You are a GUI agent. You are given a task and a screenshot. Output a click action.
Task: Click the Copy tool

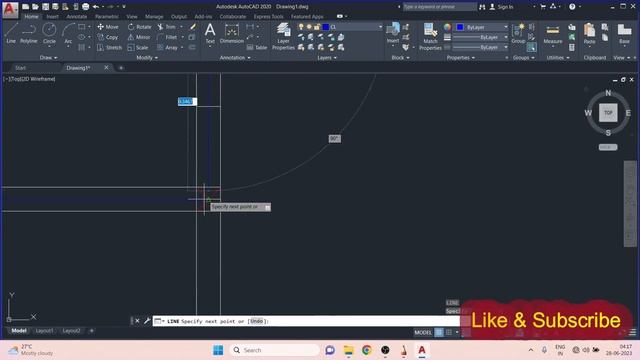pos(108,37)
